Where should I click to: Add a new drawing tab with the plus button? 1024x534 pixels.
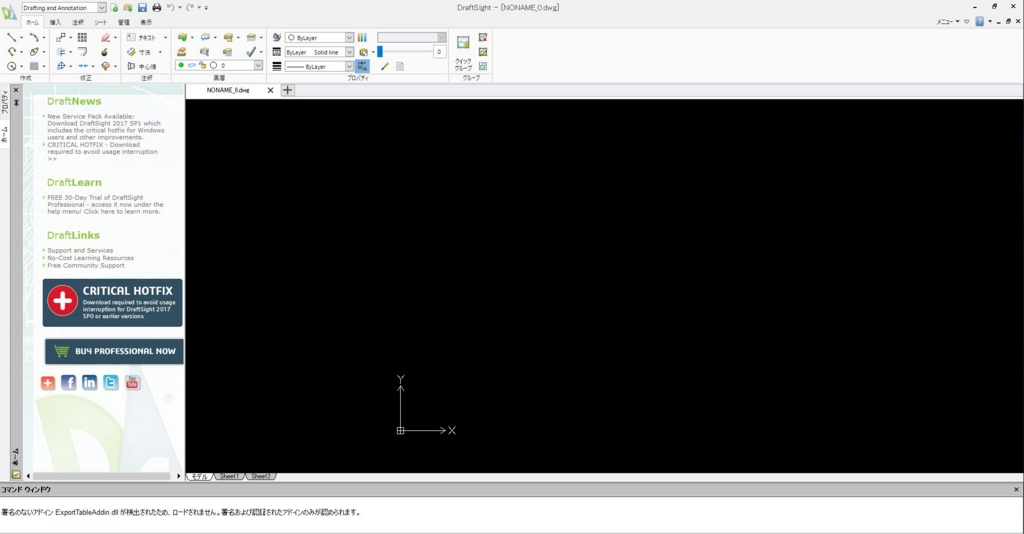(x=287, y=90)
